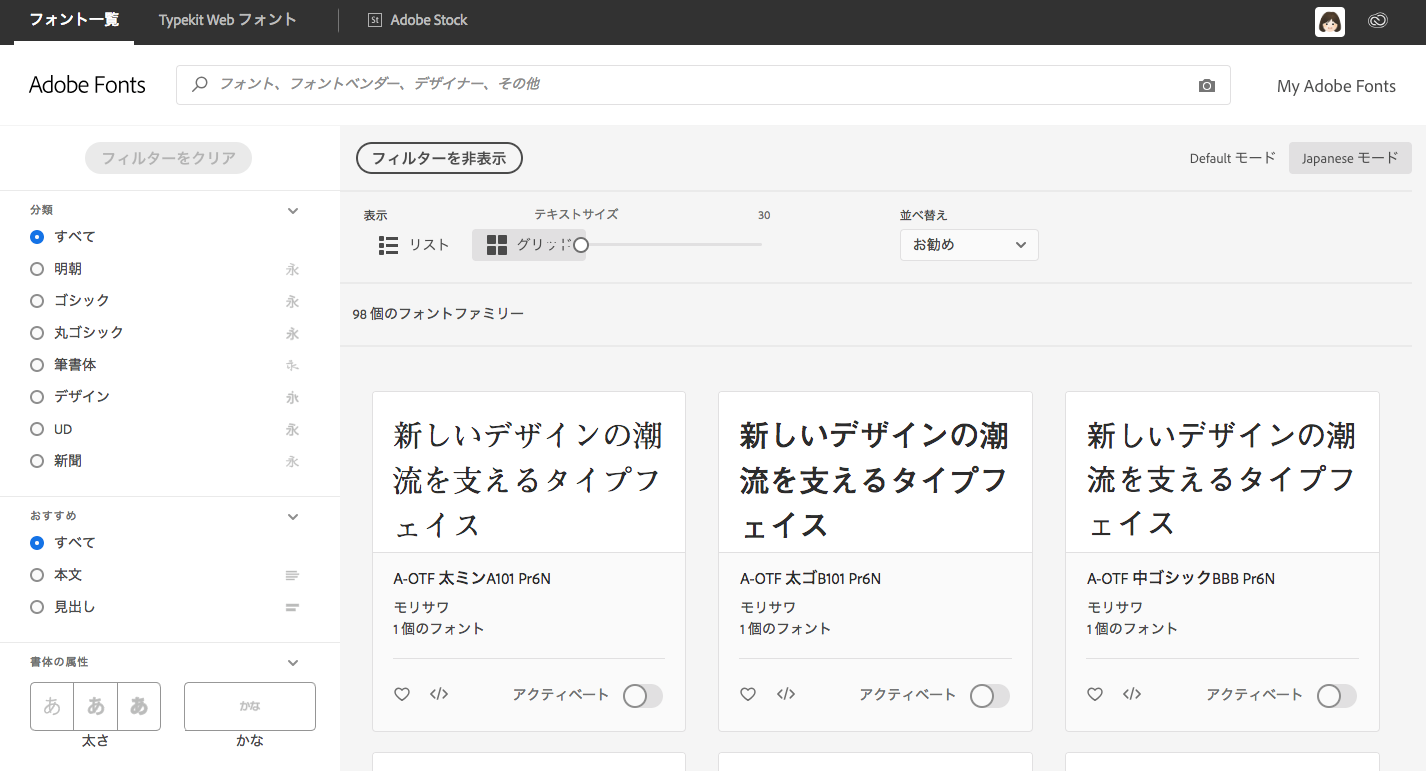Collapse 書体の属性 filter section

tap(293, 662)
